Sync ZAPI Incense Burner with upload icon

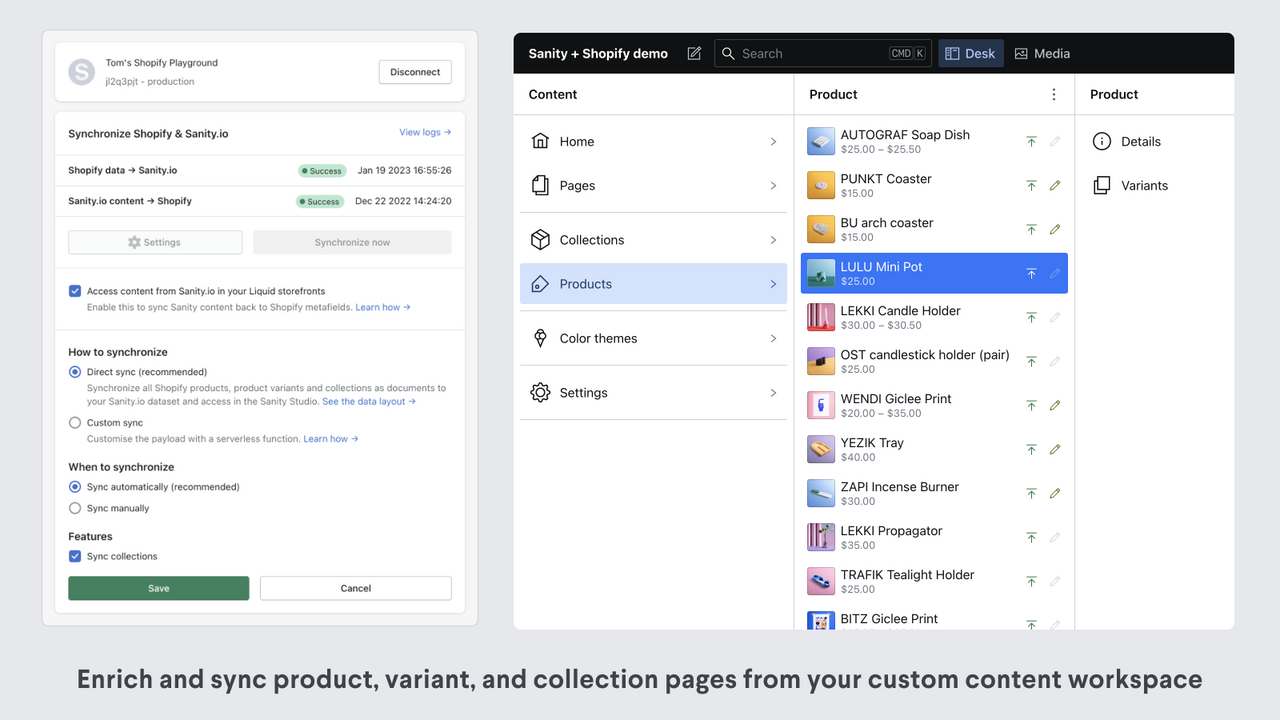pyautogui.click(x=1031, y=493)
